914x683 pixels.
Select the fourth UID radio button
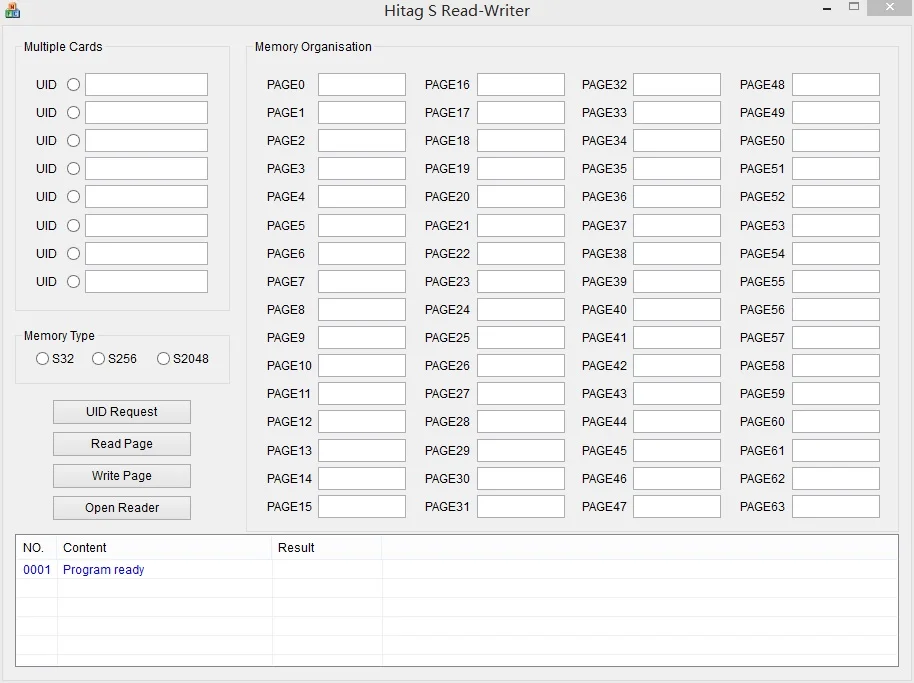(x=73, y=168)
